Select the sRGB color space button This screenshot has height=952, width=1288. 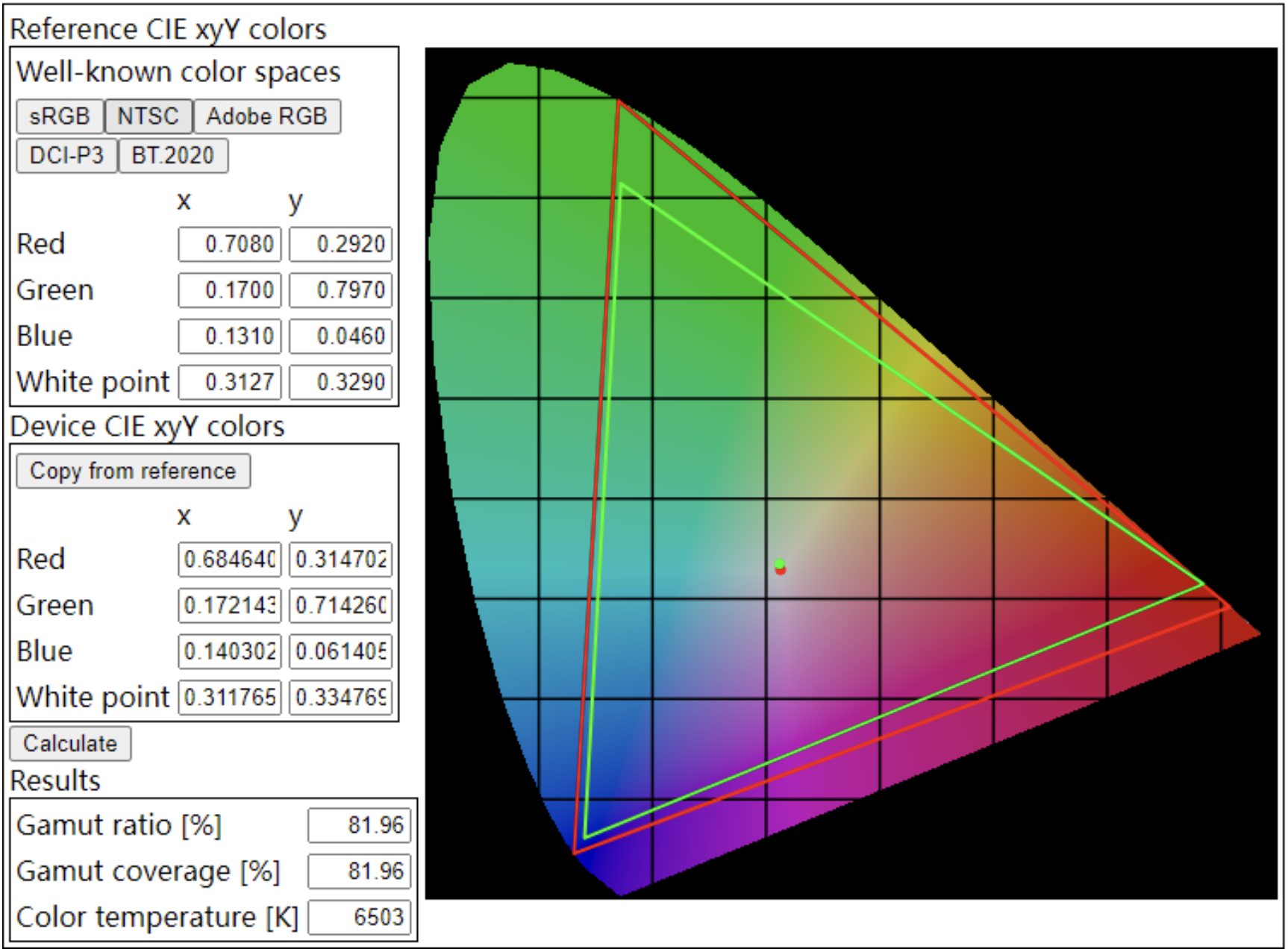click(60, 116)
